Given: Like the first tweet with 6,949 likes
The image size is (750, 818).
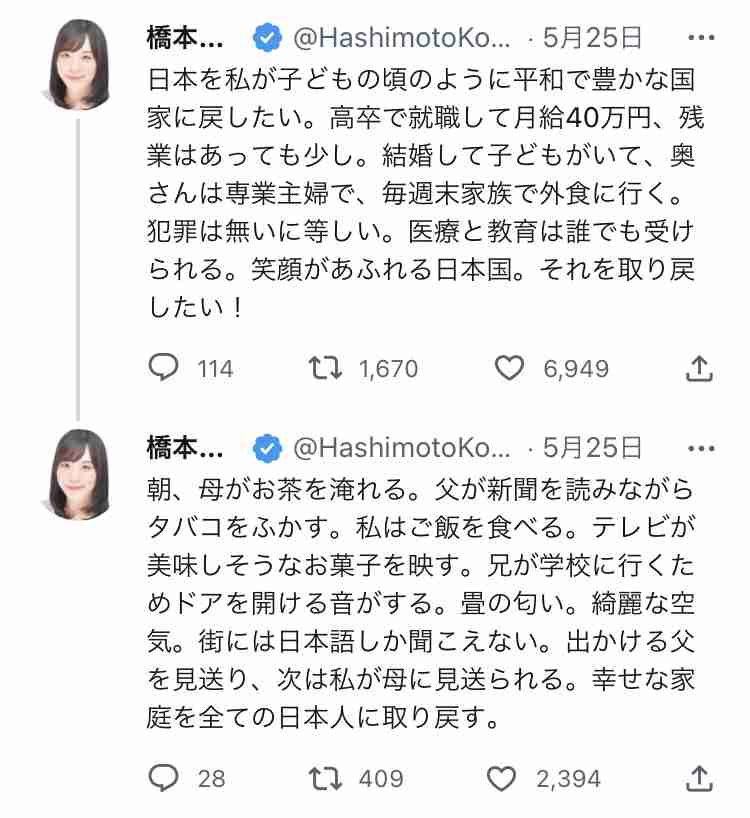Looking at the screenshot, I should 510,369.
